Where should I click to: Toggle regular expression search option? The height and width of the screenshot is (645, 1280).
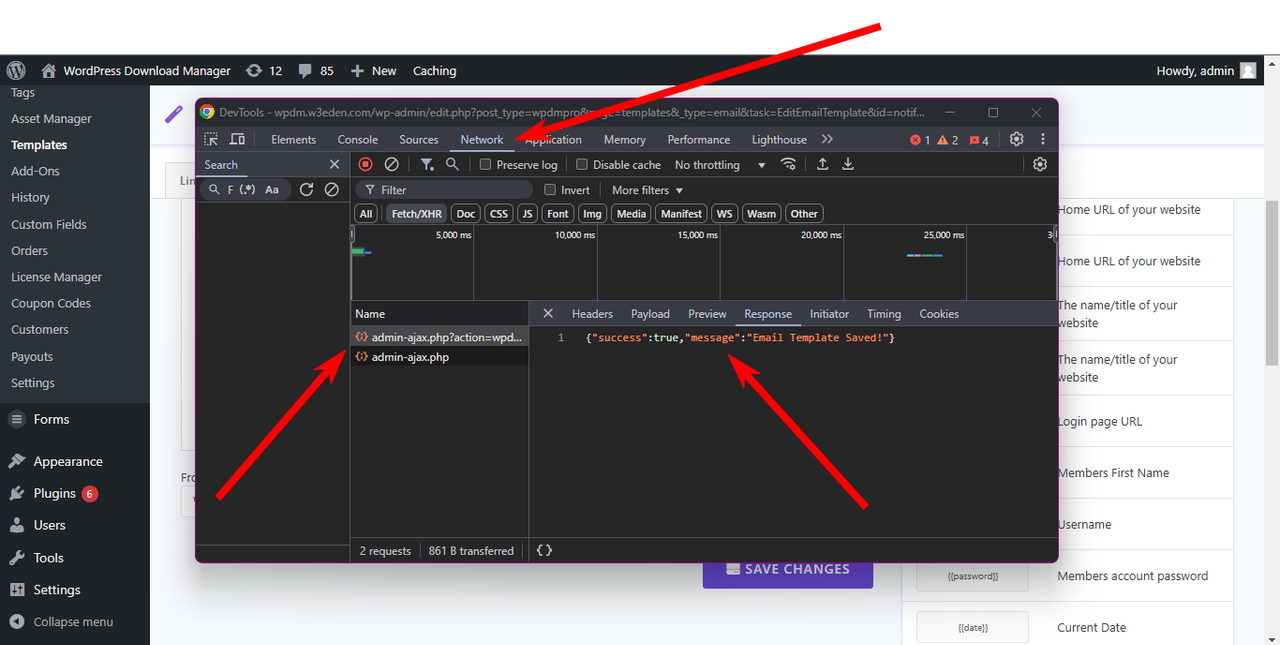click(248, 189)
